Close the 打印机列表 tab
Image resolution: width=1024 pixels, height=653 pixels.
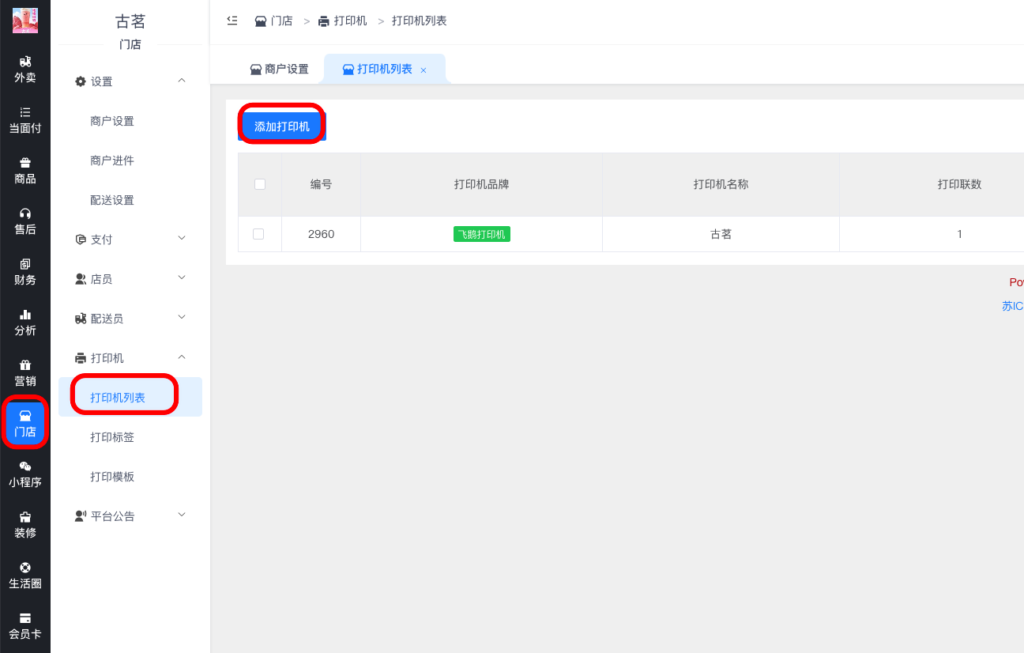click(421, 70)
